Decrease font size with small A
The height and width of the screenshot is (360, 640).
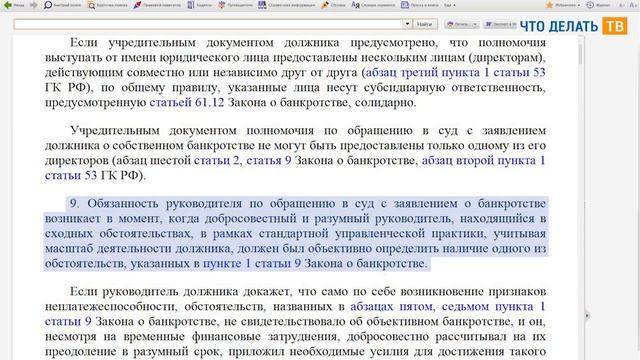pos(622,5)
